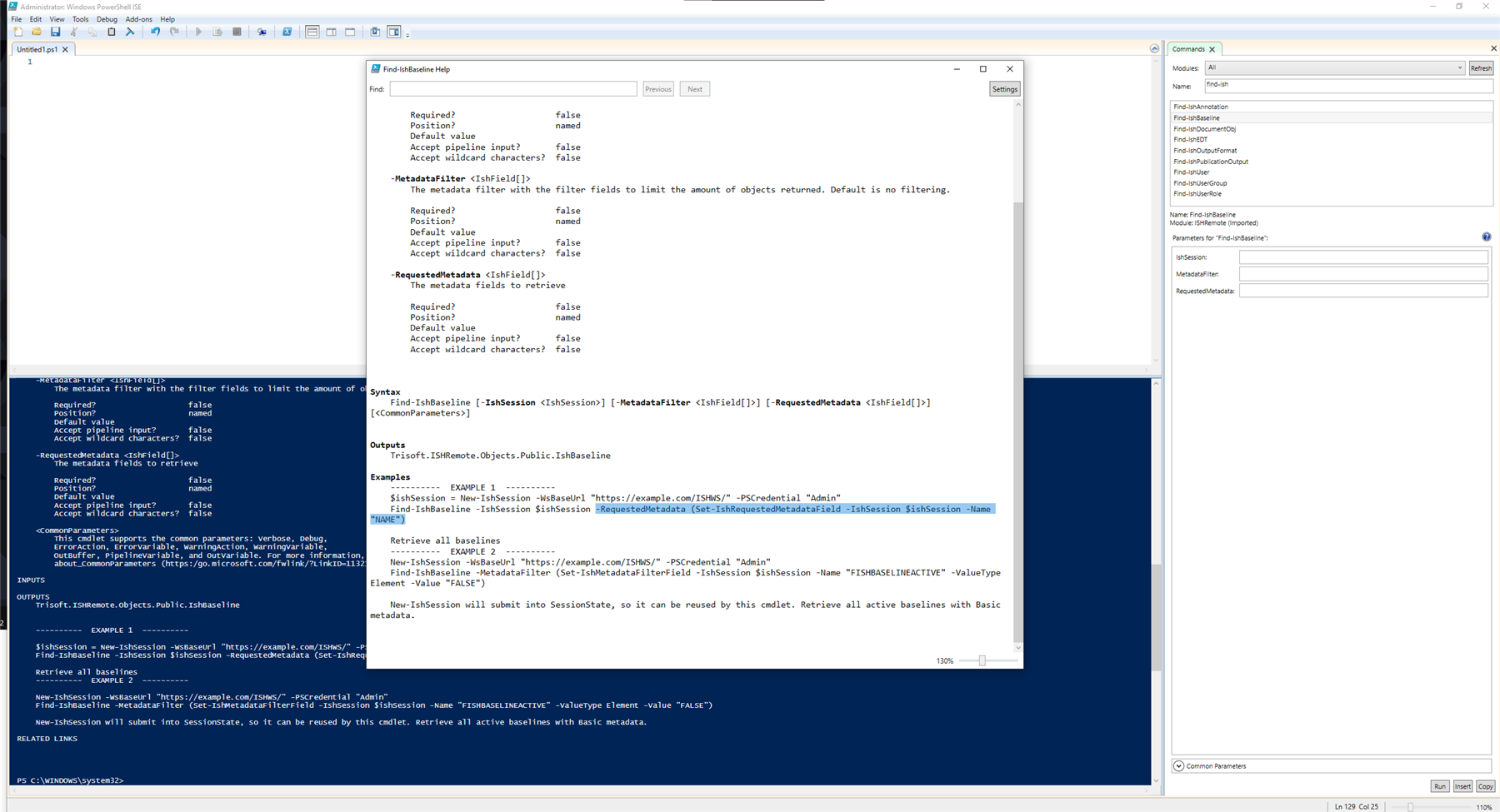Click the Open script folder icon
This screenshot has width=1500, height=812.
(37, 32)
